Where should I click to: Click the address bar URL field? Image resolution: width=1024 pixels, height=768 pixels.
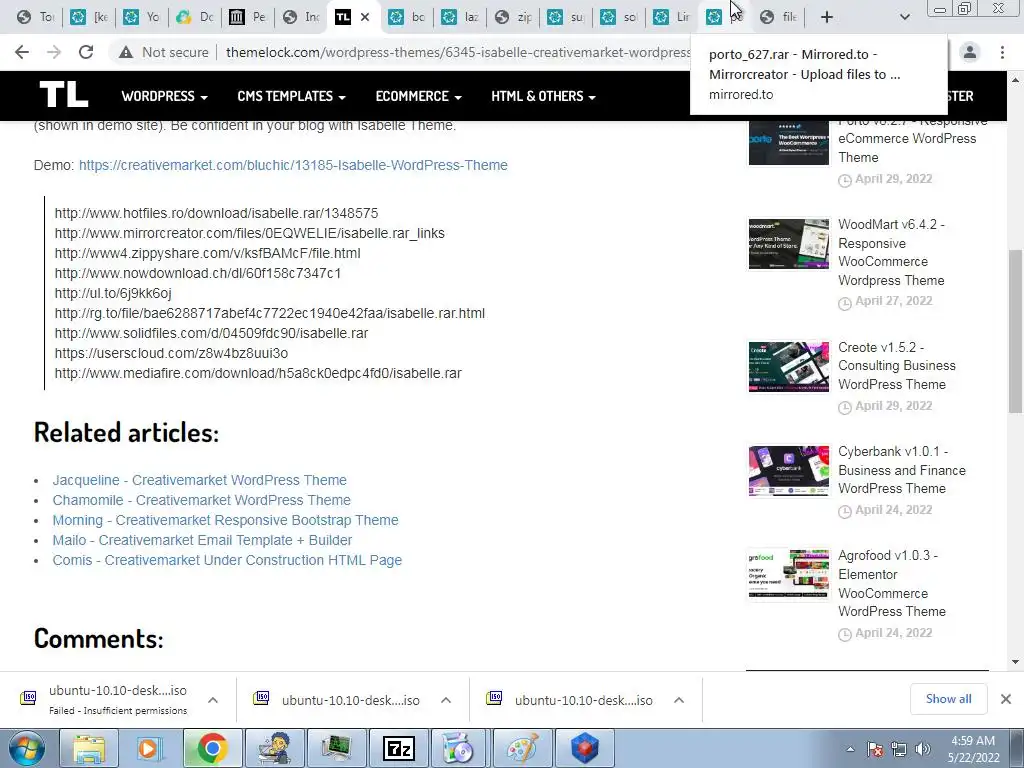pyautogui.click(x=457, y=52)
